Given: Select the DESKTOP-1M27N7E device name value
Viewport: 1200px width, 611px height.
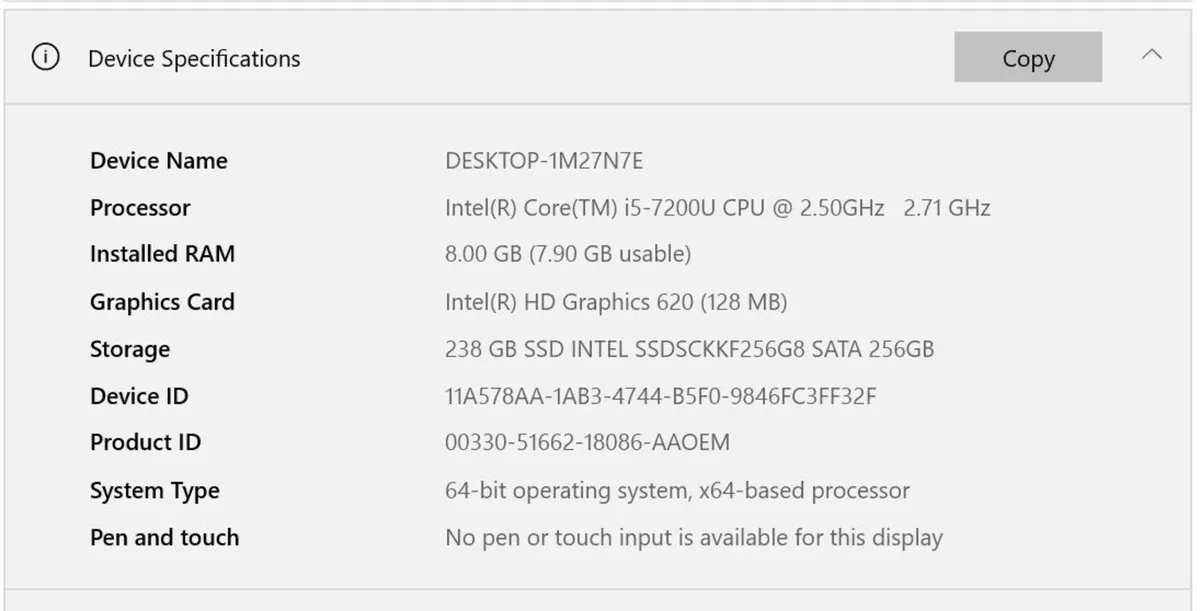Looking at the screenshot, I should [x=544, y=161].
